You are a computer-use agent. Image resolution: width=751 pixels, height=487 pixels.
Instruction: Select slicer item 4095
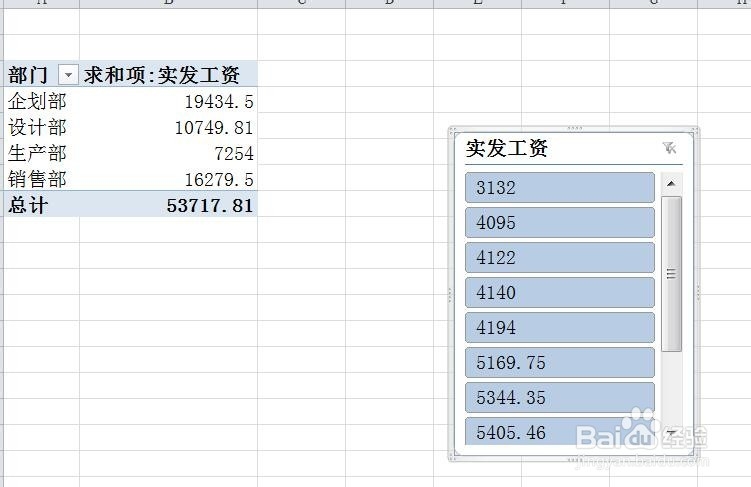tap(559, 223)
